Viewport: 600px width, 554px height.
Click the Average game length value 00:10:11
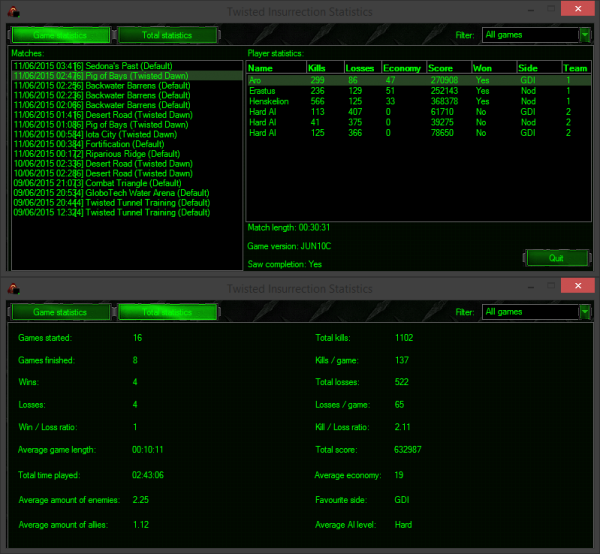[x=147, y=450]
